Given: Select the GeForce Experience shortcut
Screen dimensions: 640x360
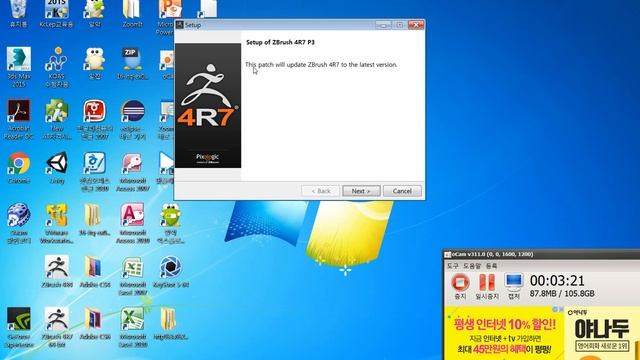Looking at the screenshot, I should pyautogui.click(x=19, y=327).
